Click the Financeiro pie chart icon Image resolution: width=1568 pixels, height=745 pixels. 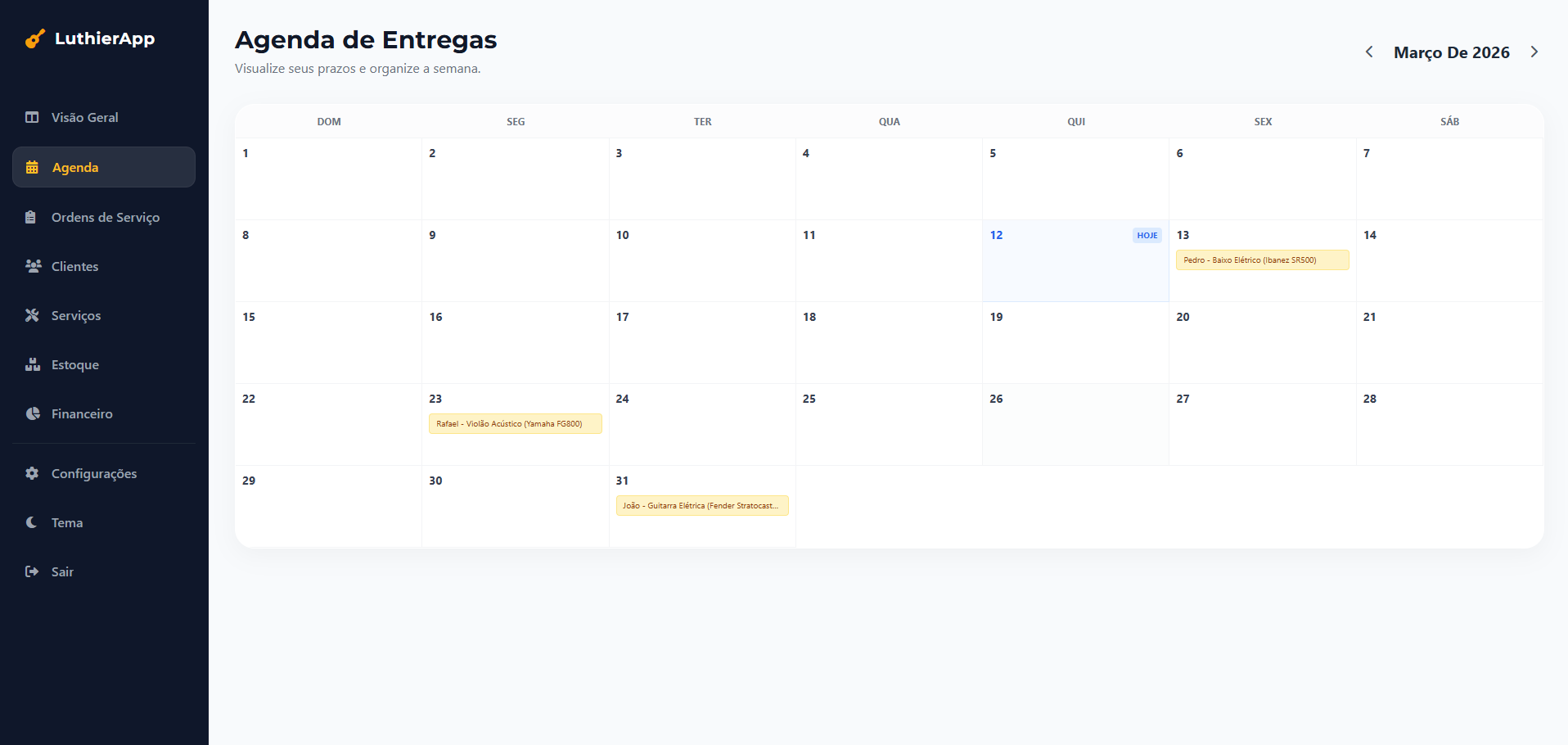tap(32, 413)
